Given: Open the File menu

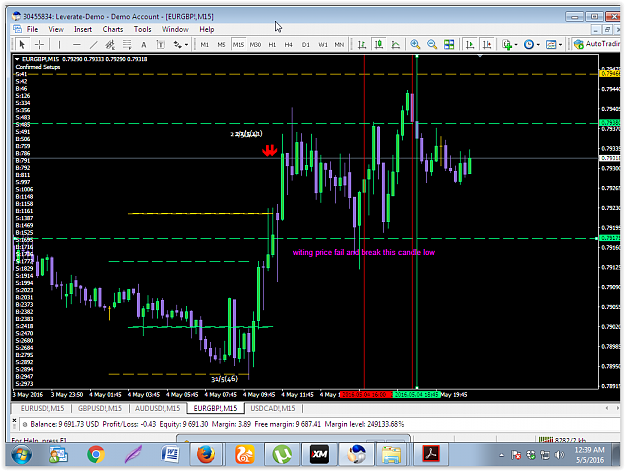Looking at the screenshot, I should [32, 29].
